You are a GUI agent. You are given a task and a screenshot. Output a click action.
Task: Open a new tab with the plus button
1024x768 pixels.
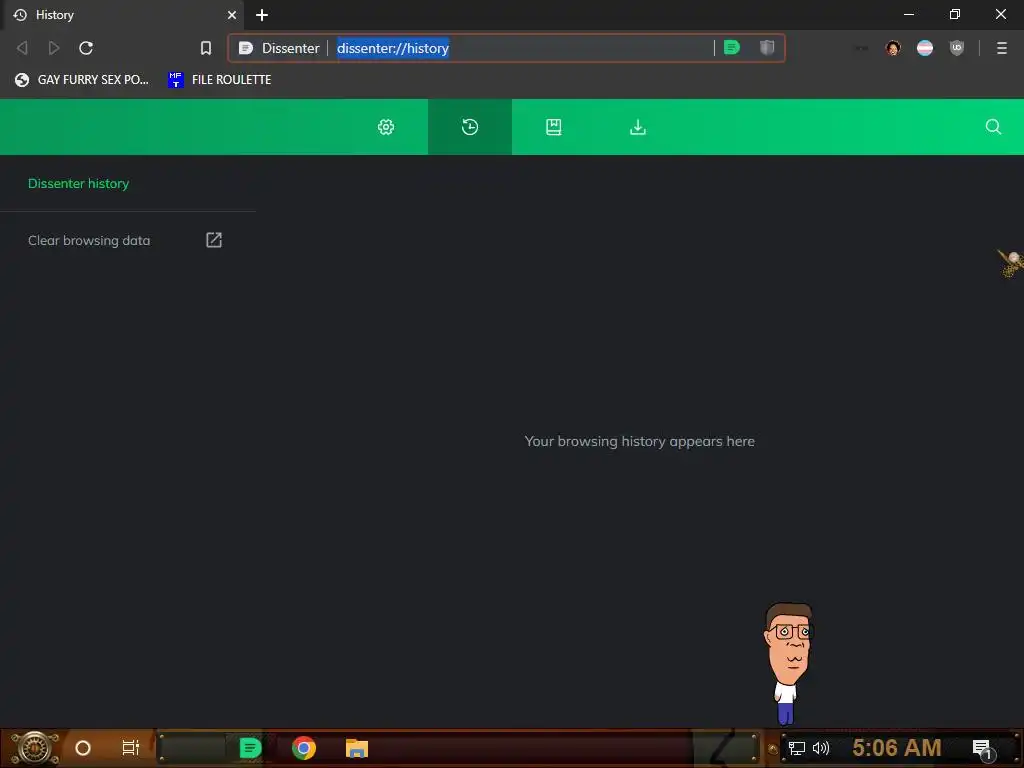click(x=262, y=14)
